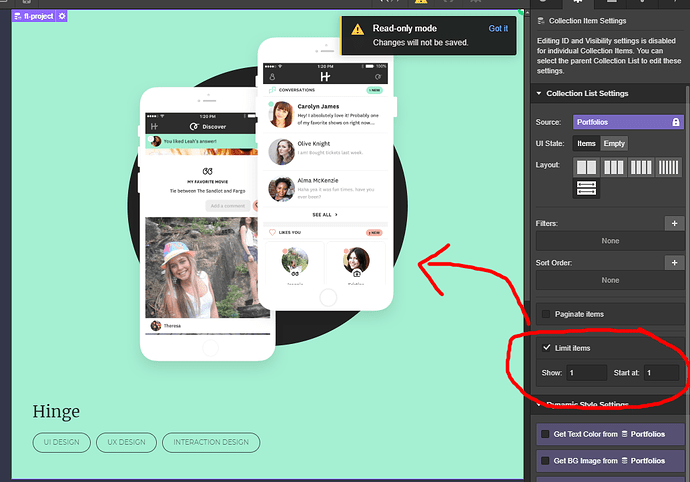
Task: Add a new filter with plus
Action: 674,224
